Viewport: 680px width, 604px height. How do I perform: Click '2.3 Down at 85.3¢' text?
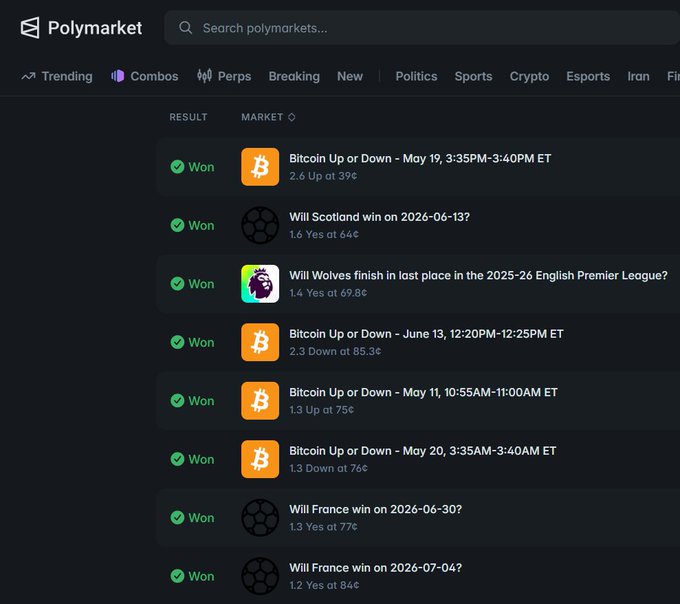[x=335, y=351]
